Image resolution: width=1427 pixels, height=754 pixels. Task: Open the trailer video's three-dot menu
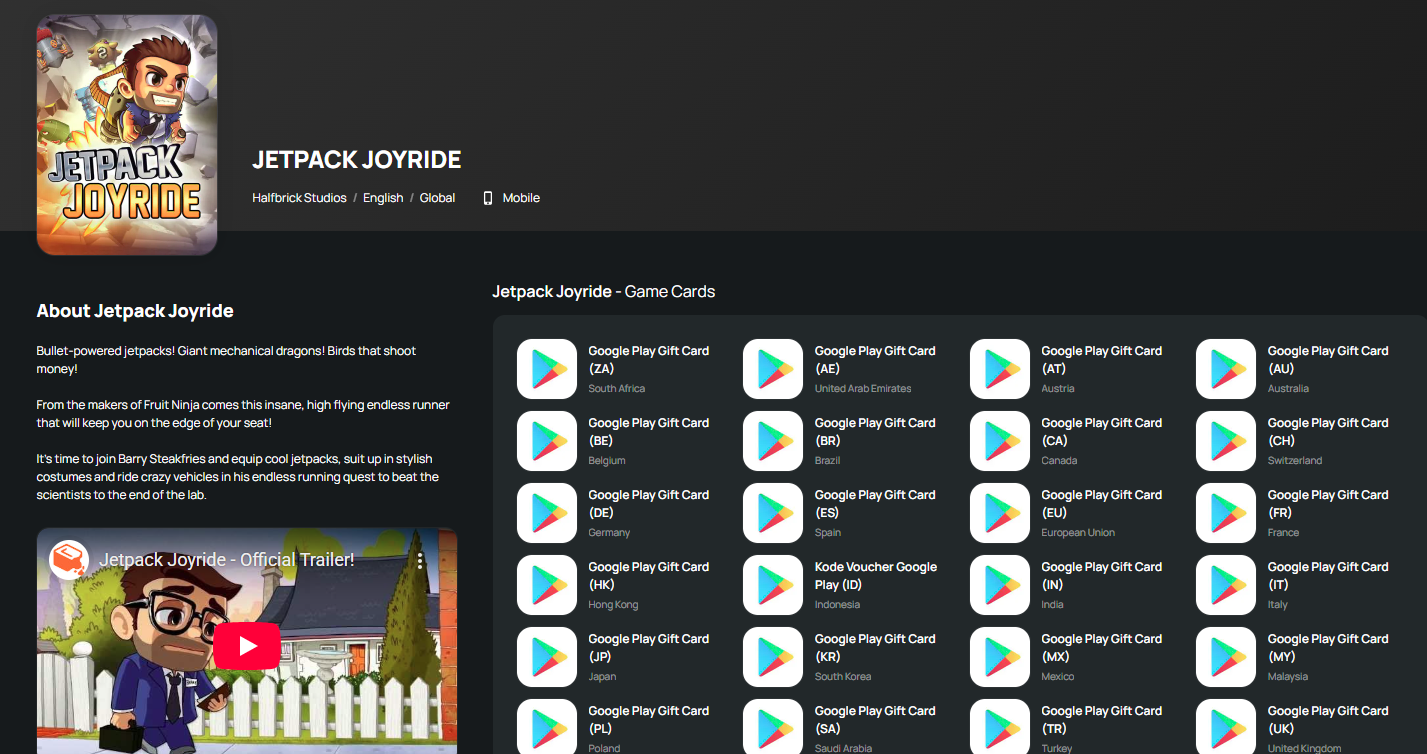pos(420,560)
